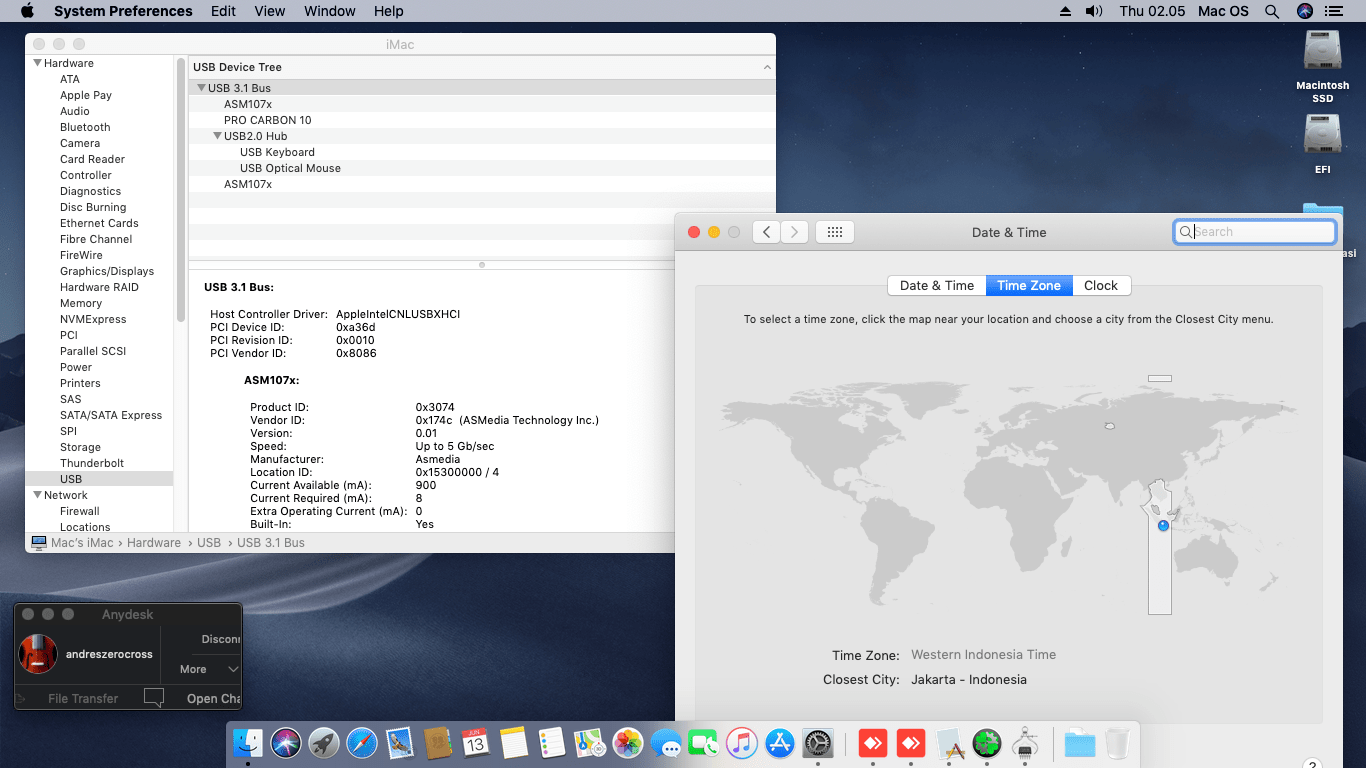Collapse the USB 3.1 Bus tree

coord(201,88)
